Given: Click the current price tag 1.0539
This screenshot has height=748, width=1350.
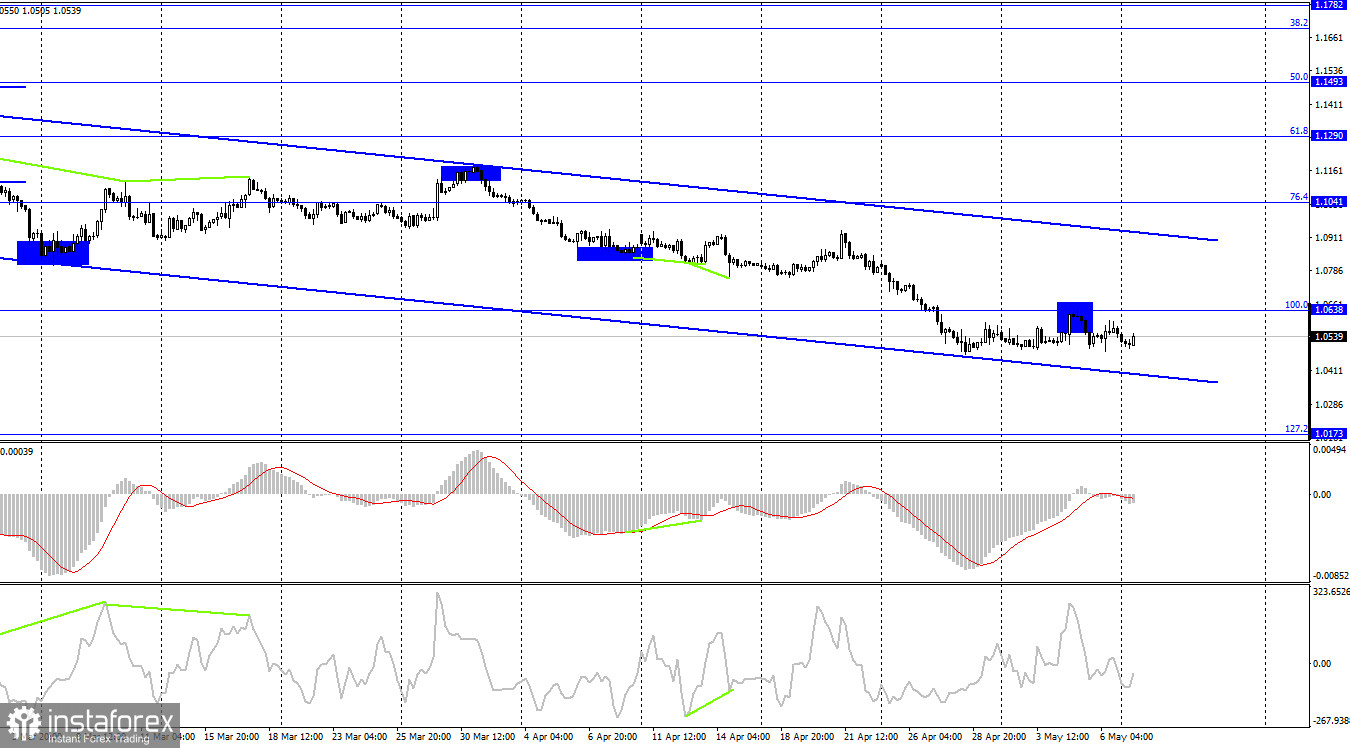Looking at the screenshot, I should [1329, 337].
